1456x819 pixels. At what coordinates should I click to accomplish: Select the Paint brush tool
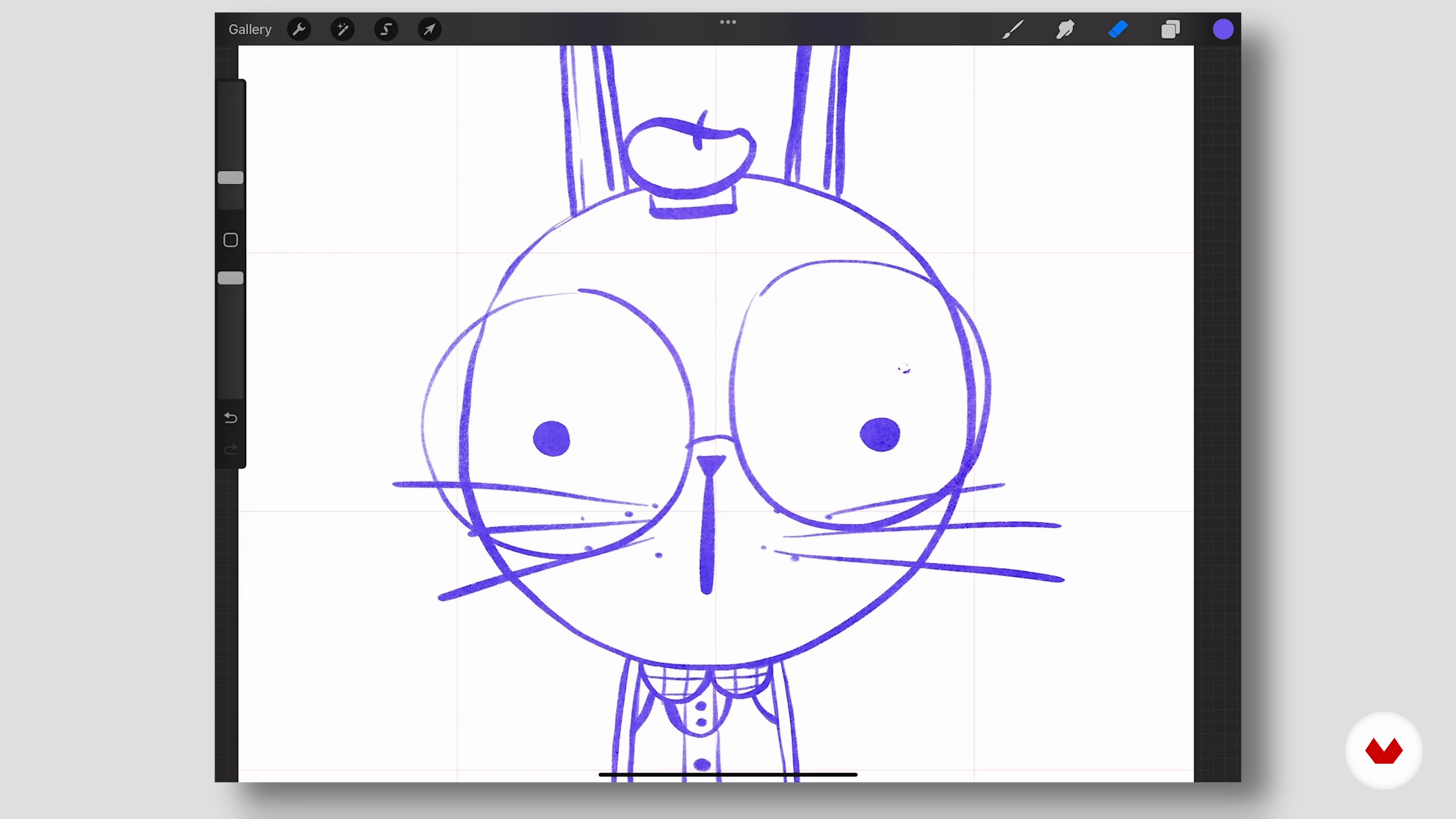(x=1013, y=30)
